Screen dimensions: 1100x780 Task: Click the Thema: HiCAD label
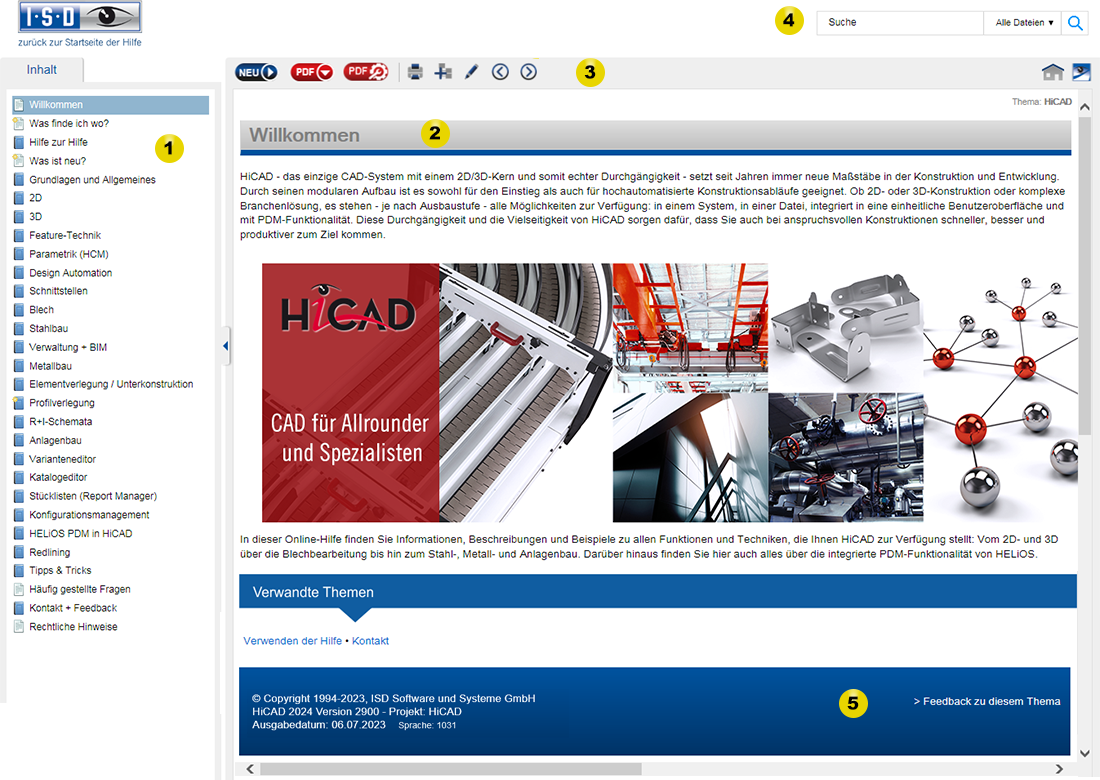click(x=1042, y=102)
